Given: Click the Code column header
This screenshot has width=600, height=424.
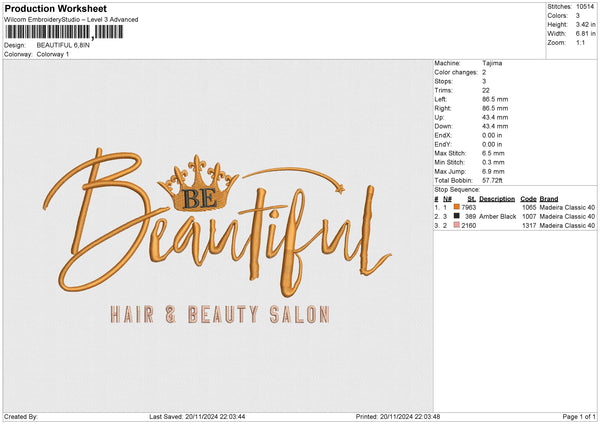Looking at the screenshot, I should (528, 198).
